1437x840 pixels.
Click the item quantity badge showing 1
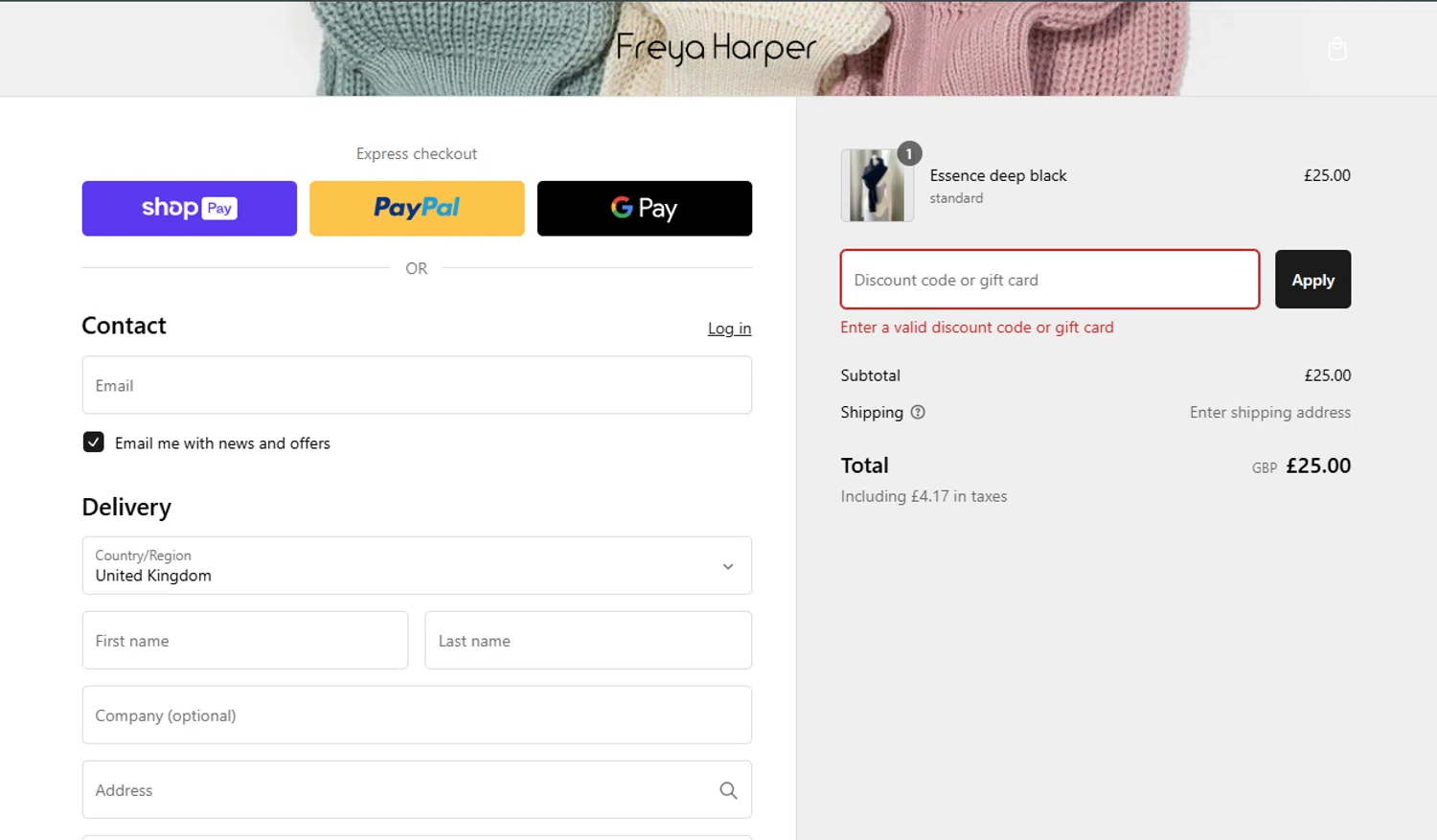pyautogui.click(x=909, y=153)
